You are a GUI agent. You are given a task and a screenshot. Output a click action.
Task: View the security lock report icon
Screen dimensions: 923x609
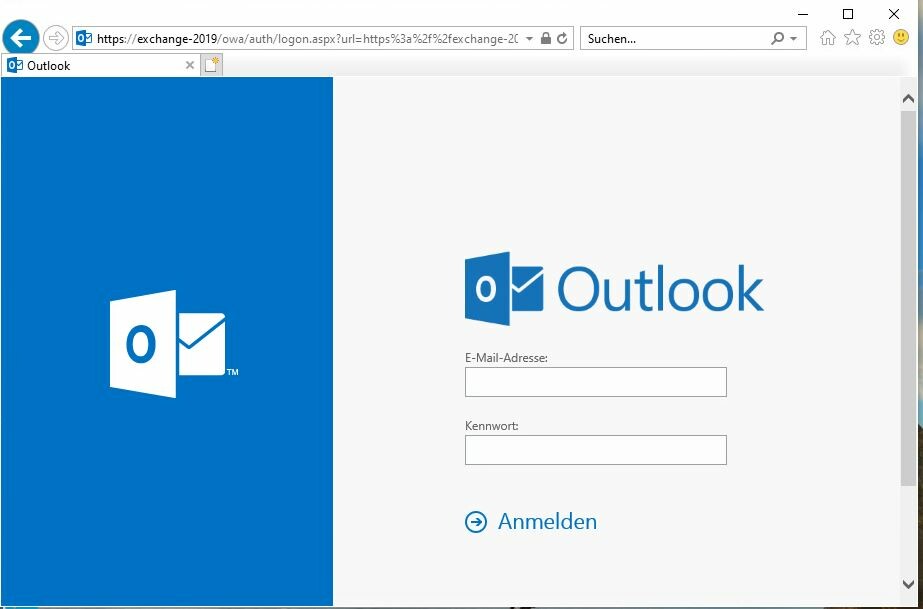pos(546,39)
